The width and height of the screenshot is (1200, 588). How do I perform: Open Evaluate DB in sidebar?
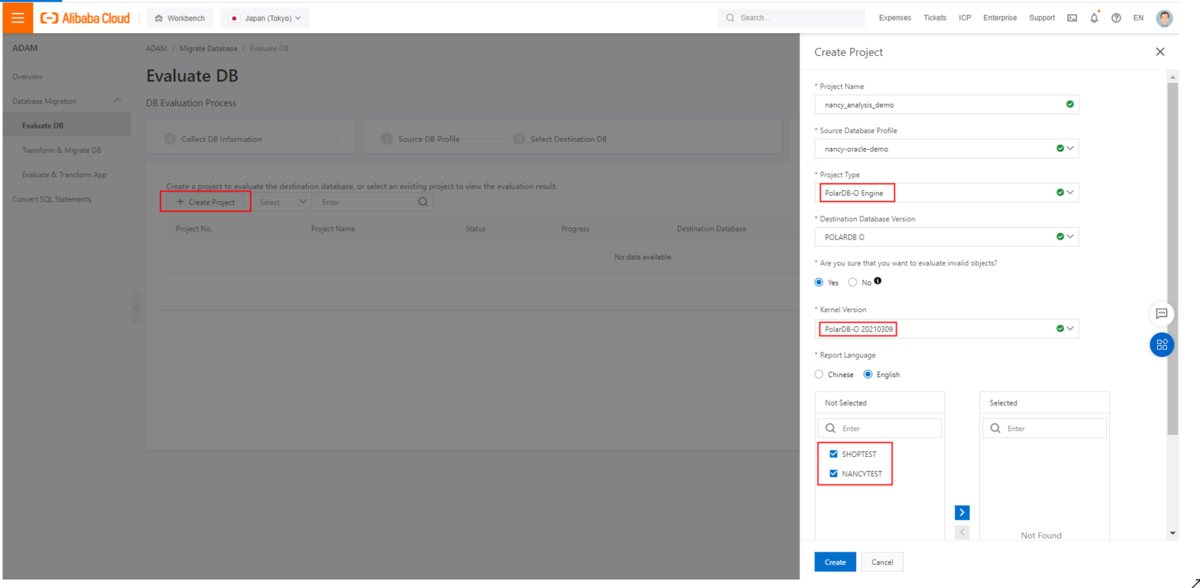[43, 126]
